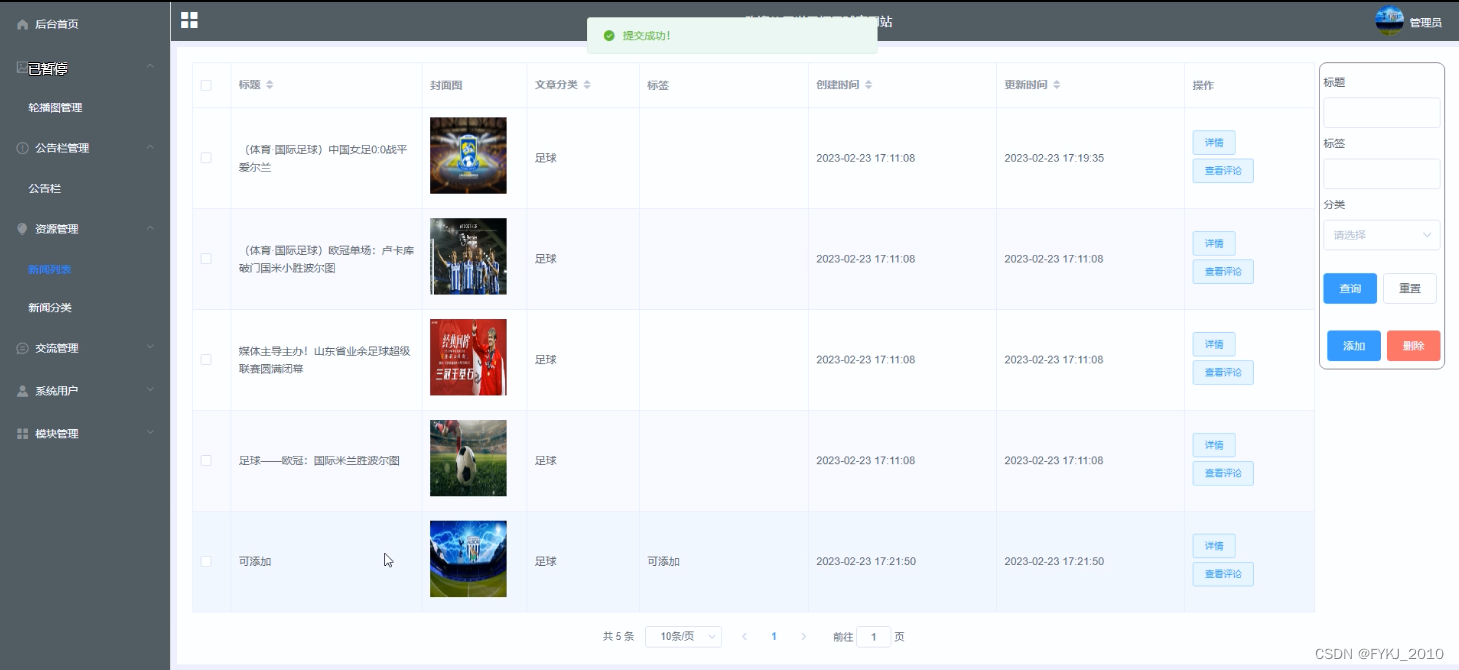This screenshot has height=670, width=1459.
Task: Check the row for 山东省业余足球超级联赛
Action: (206, 359)
